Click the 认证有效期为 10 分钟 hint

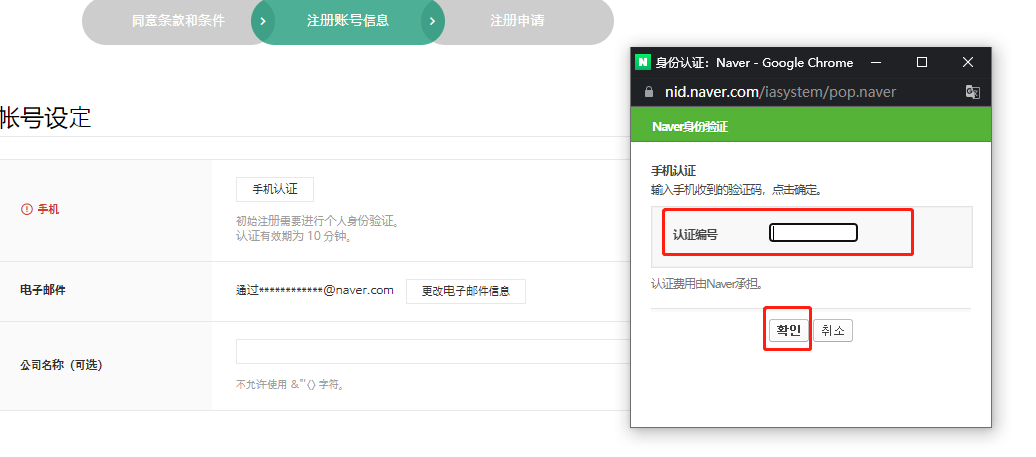pos(295,236)
